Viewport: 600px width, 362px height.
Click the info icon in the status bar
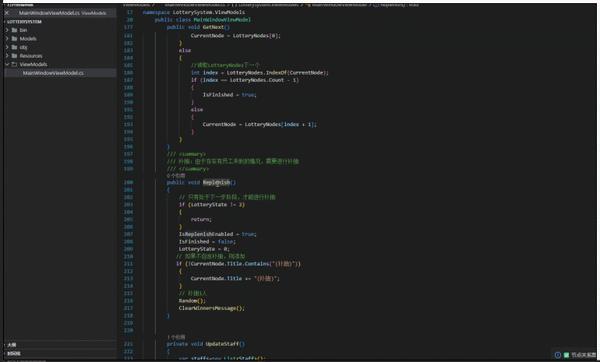(x=558, y=355)
